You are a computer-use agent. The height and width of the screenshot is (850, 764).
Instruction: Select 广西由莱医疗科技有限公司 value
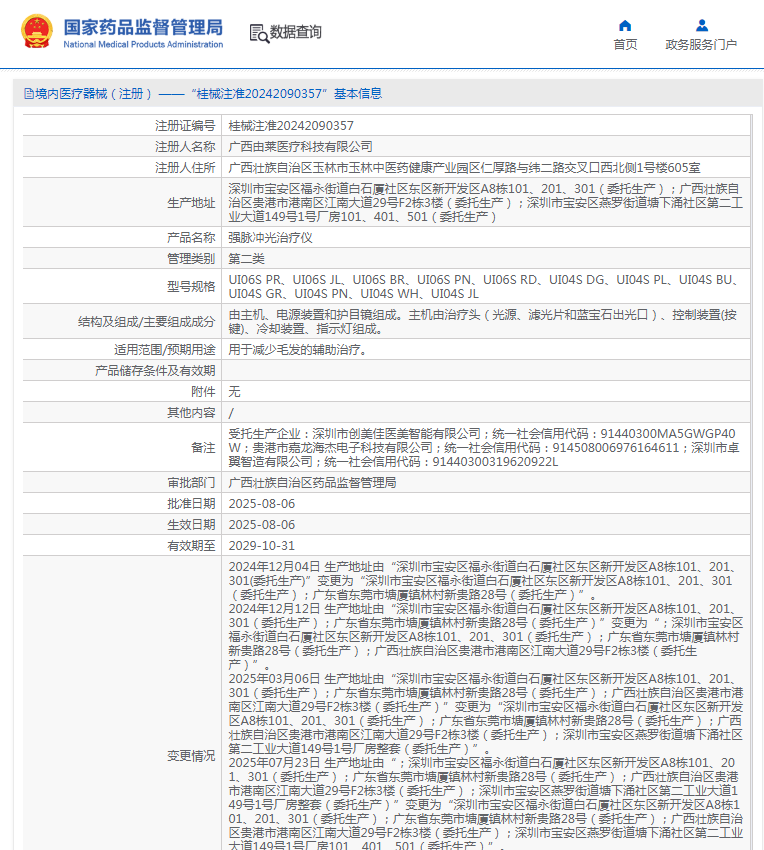(300, 147)
